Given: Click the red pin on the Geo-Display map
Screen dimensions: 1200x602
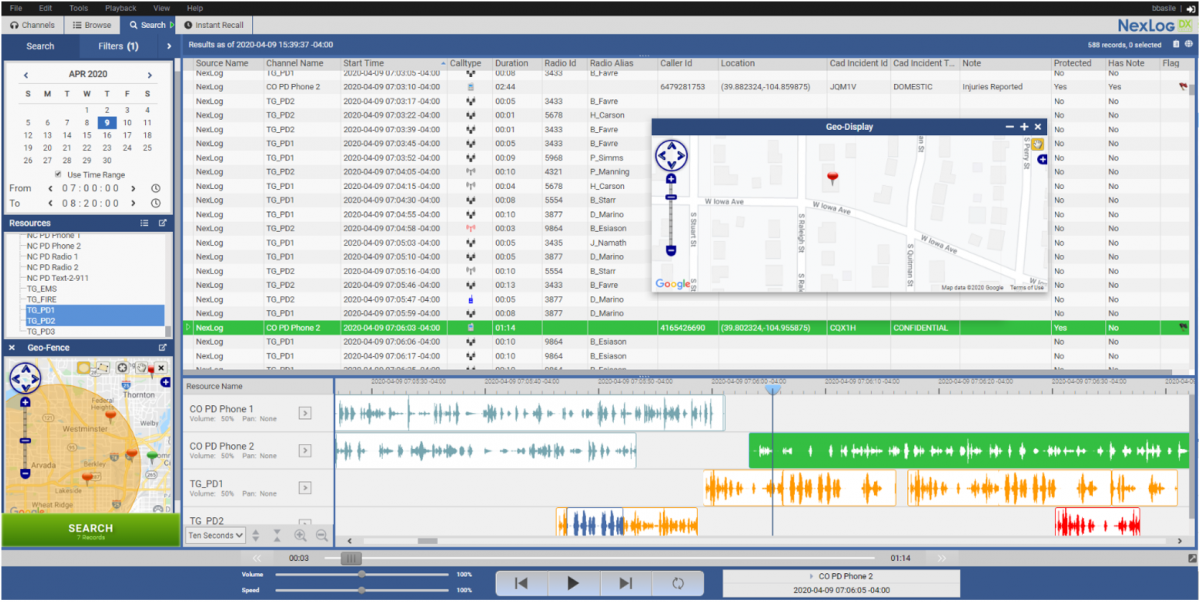Looking at the screenshot, I should click(x=831, y=178).
